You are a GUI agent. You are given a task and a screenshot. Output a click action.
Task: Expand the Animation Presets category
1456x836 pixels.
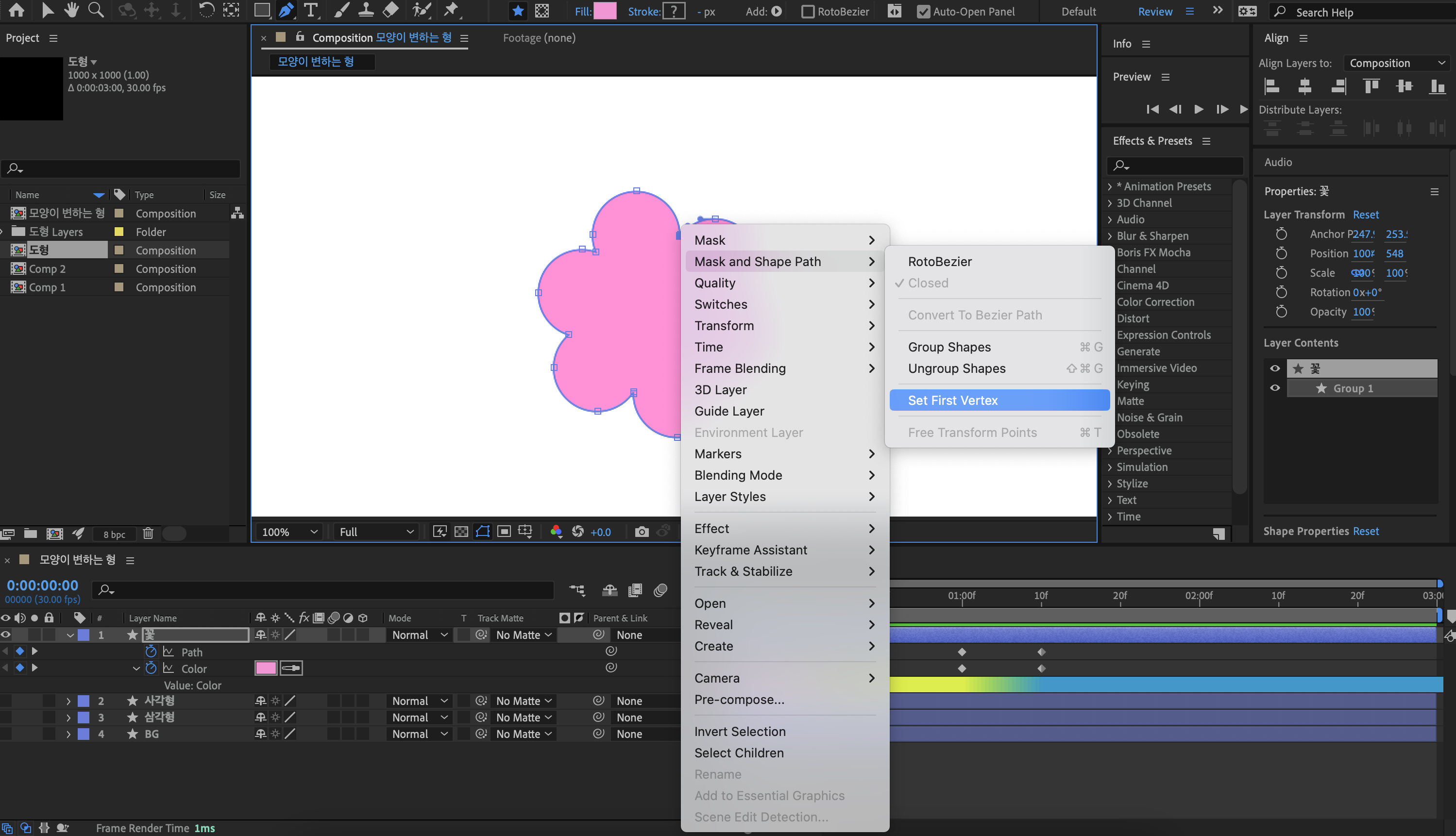[x=1110, y=186]
